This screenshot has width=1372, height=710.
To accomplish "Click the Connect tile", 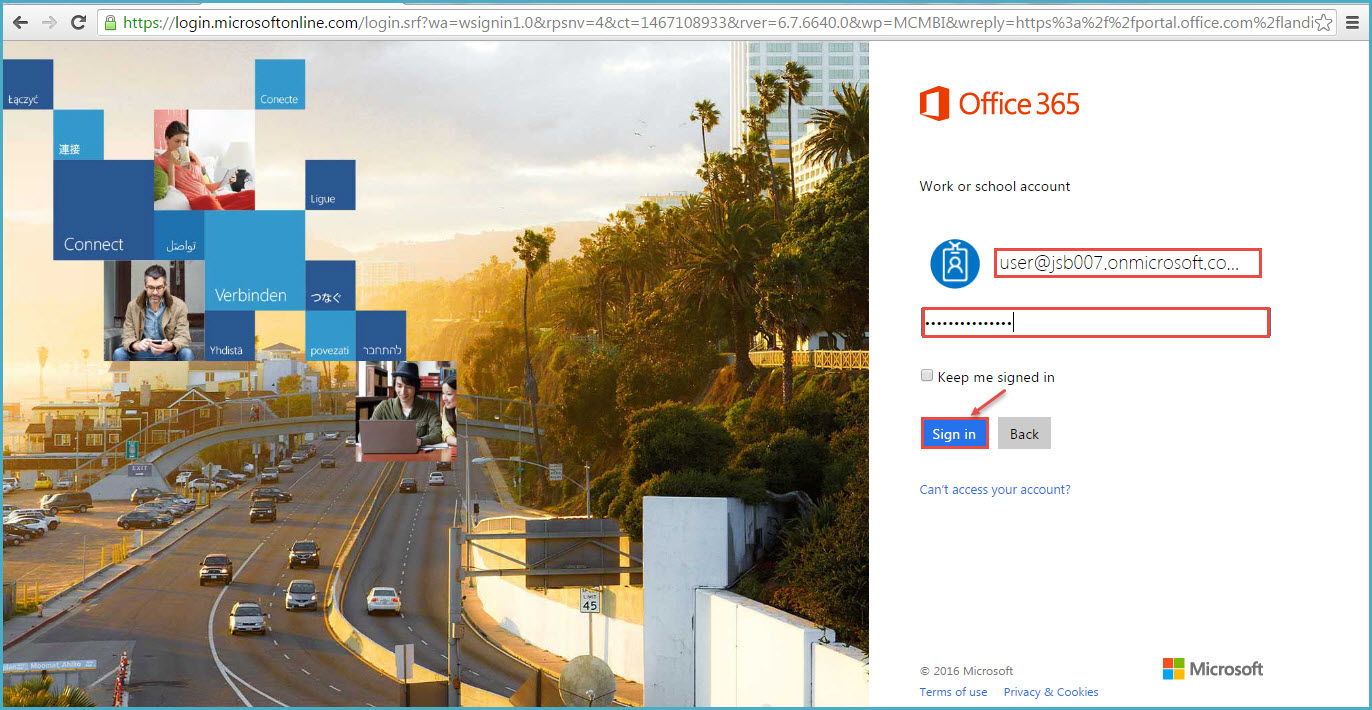I will (x=103, y=210).
